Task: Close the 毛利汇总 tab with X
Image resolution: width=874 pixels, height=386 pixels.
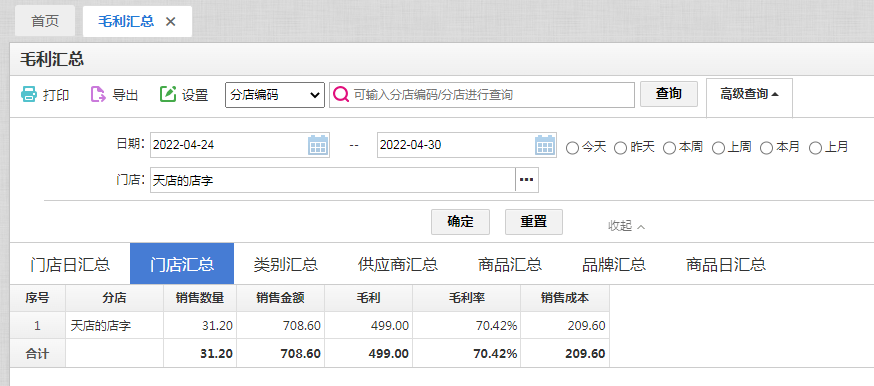Action: point(171,22)
